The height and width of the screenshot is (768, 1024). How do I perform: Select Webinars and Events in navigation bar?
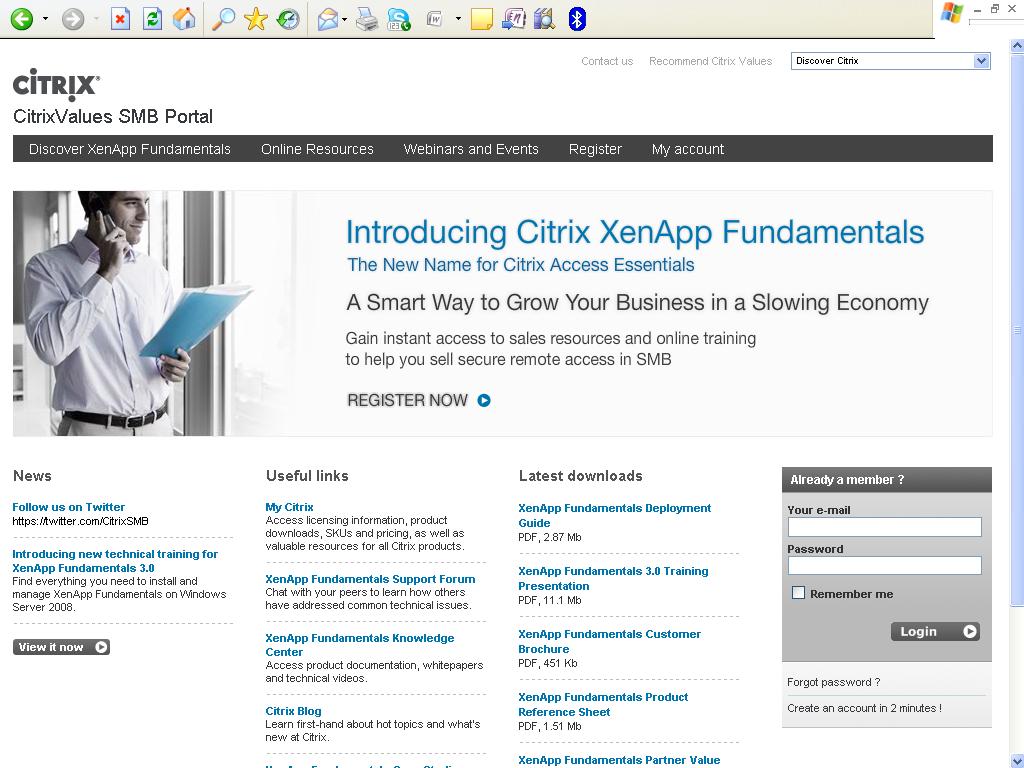click(x=471, y=149)
